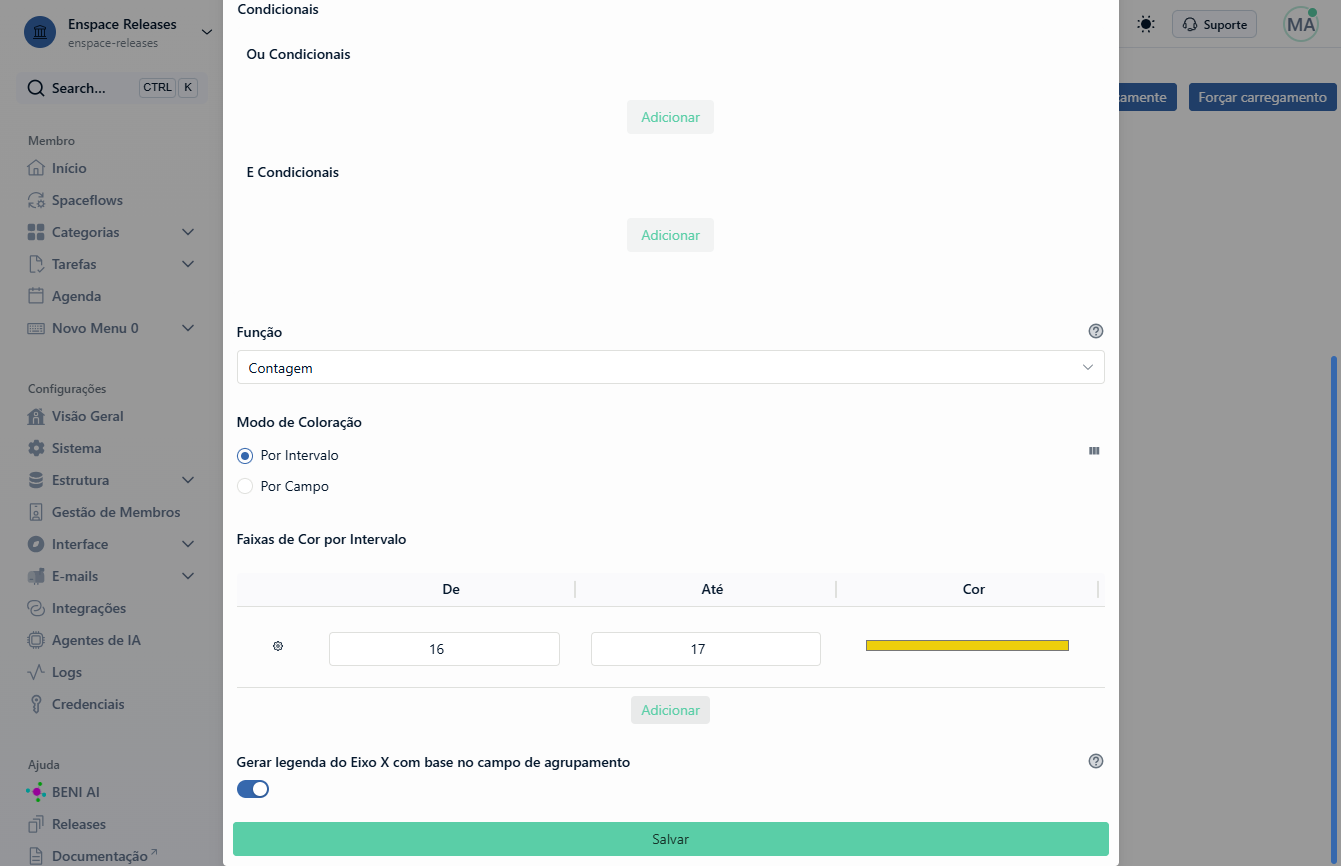Open the Releases sidebar item
1341x866 pixels.
pyautogui.click(x=79, y=824)
